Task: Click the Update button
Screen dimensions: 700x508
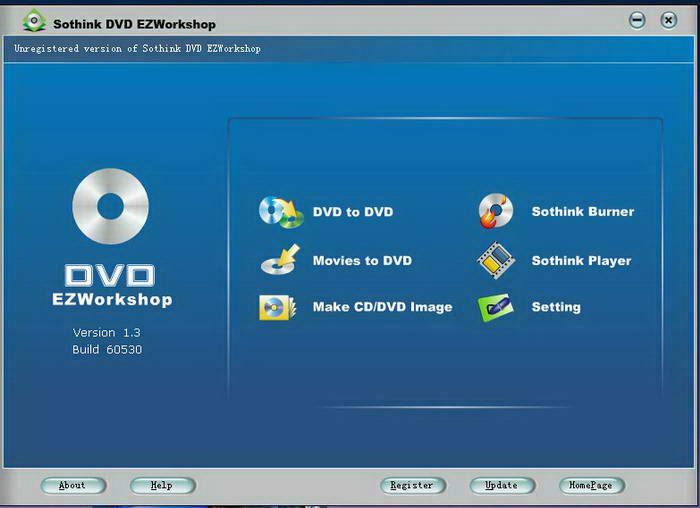Action: [502, 485]
